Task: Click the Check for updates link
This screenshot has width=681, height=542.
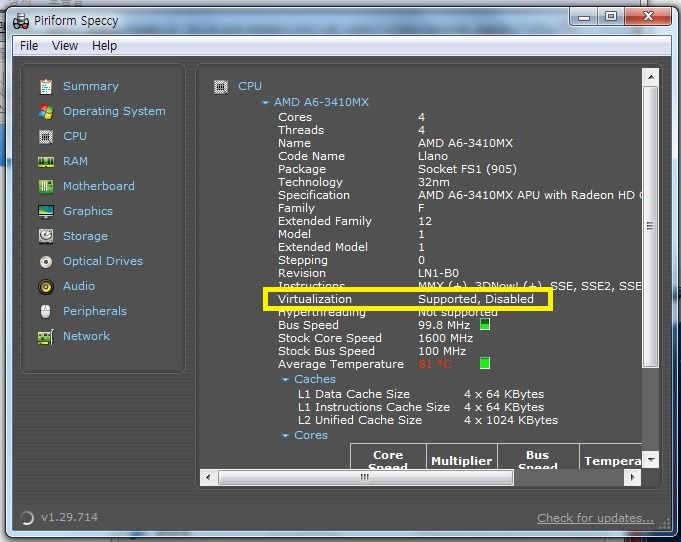Action: click(x=595, y=518)
